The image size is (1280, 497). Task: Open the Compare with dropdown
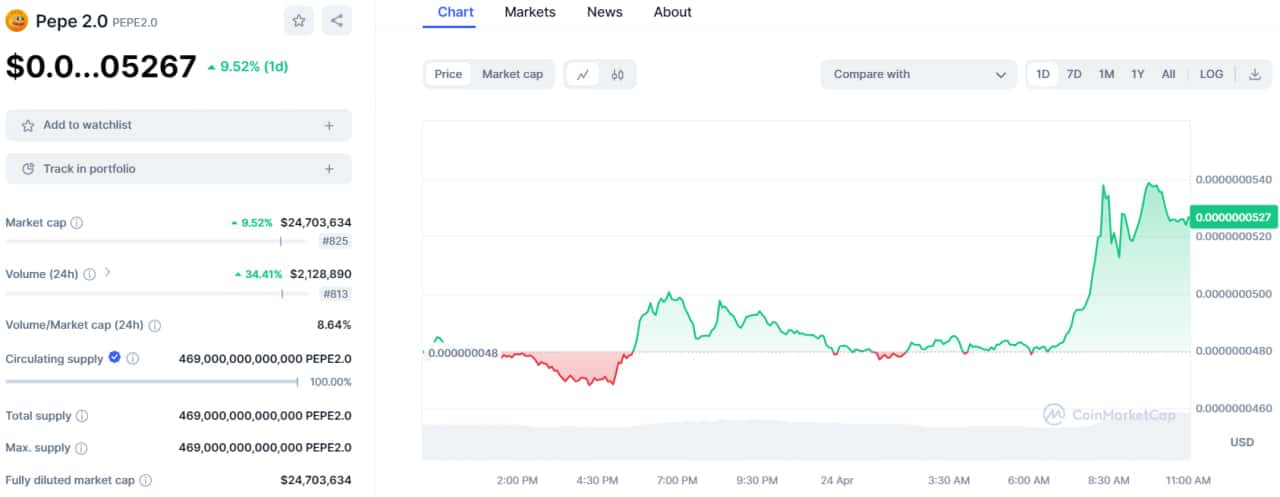(x=919, y=74)
